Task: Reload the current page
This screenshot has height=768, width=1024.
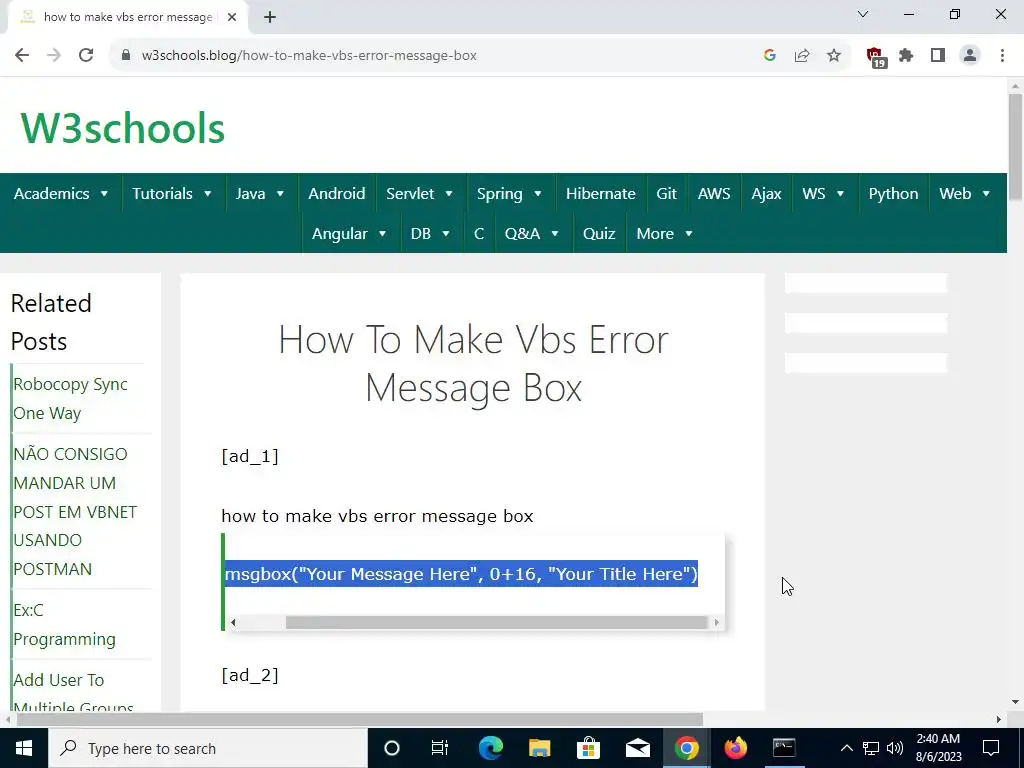Action: click(86, 56)
